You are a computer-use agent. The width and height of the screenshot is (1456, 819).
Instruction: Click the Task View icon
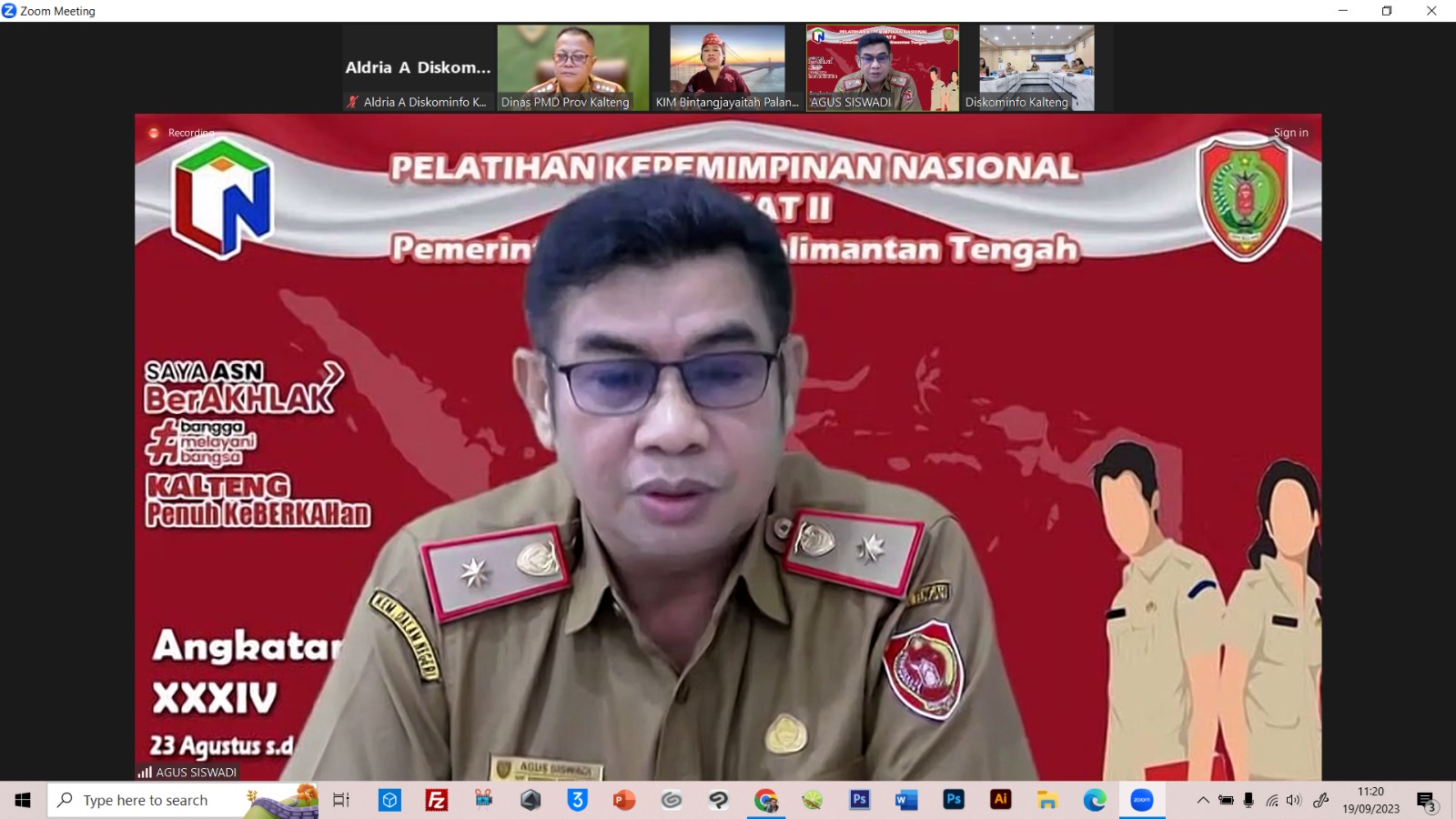coord(341,800)
